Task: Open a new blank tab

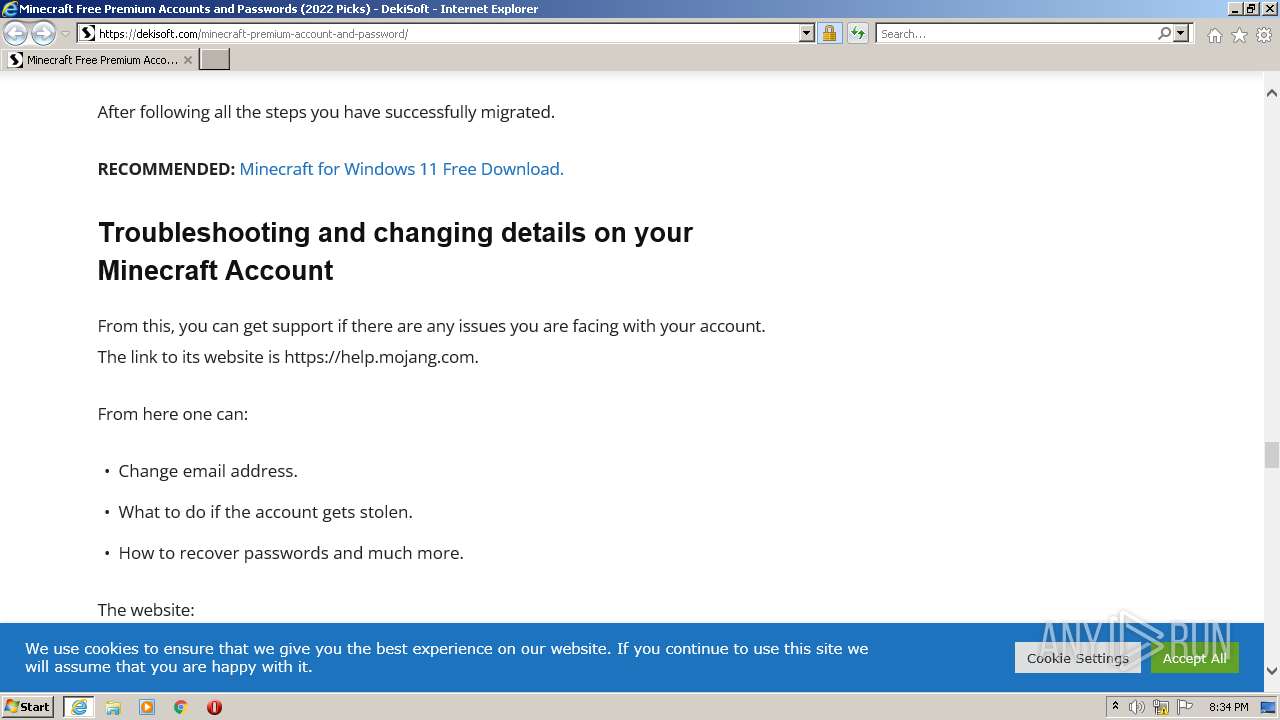Action: coord(214,60)
